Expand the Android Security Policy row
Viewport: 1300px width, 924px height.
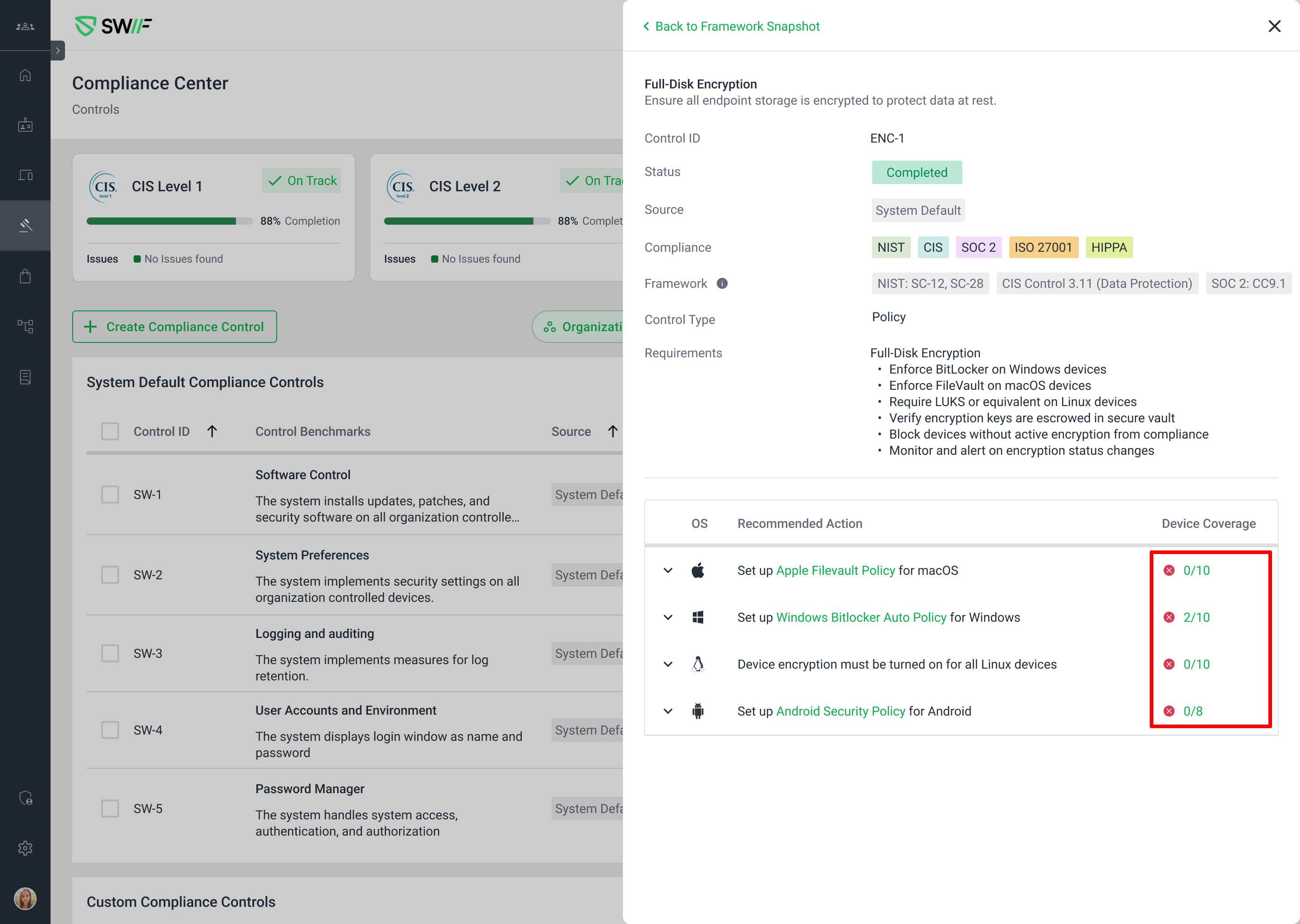668,711
